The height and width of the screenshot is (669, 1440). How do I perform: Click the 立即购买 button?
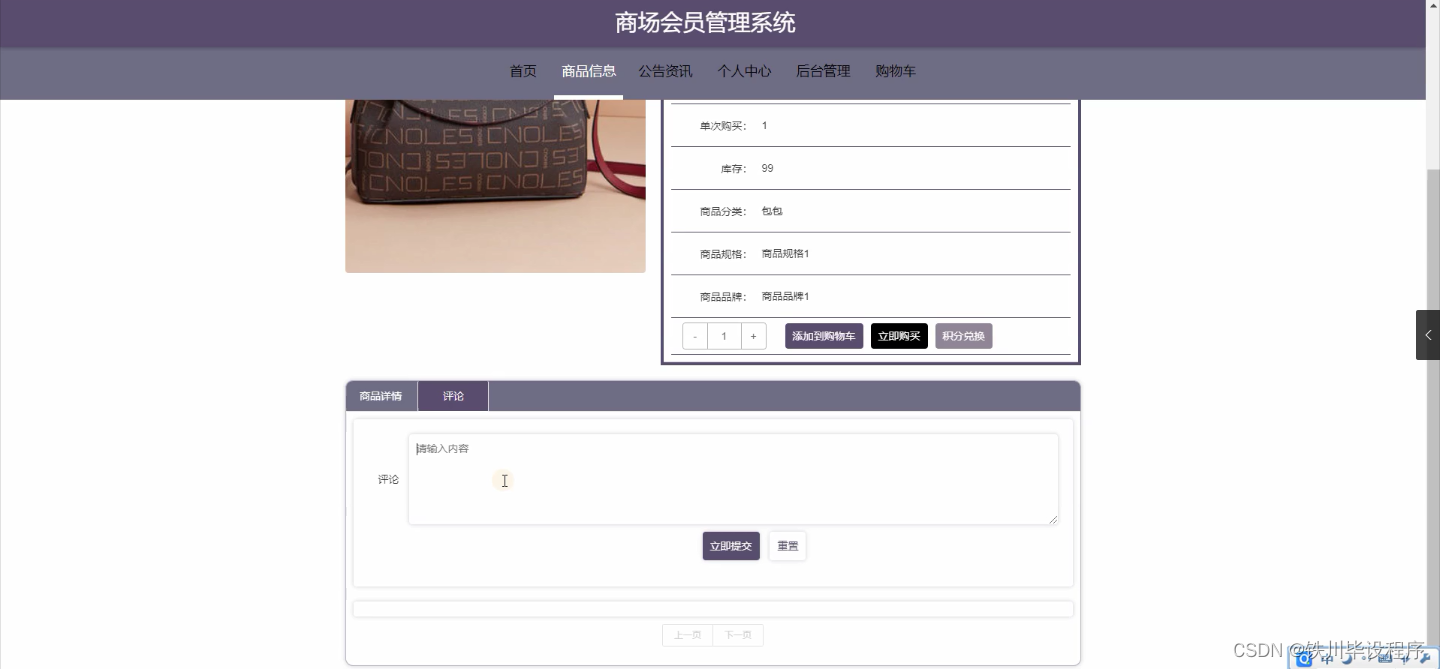898,336
